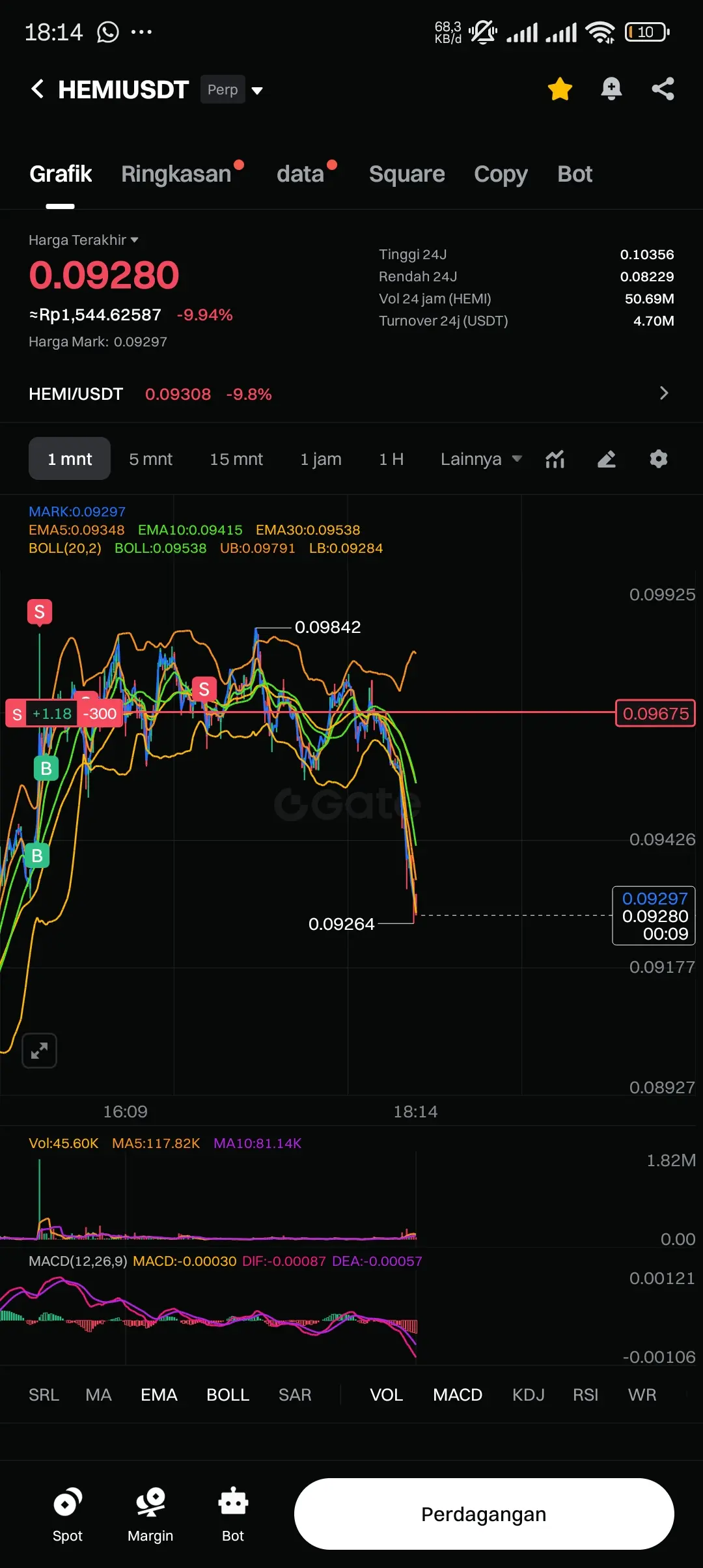Toggle the SRL indicator

[44, 1395]
